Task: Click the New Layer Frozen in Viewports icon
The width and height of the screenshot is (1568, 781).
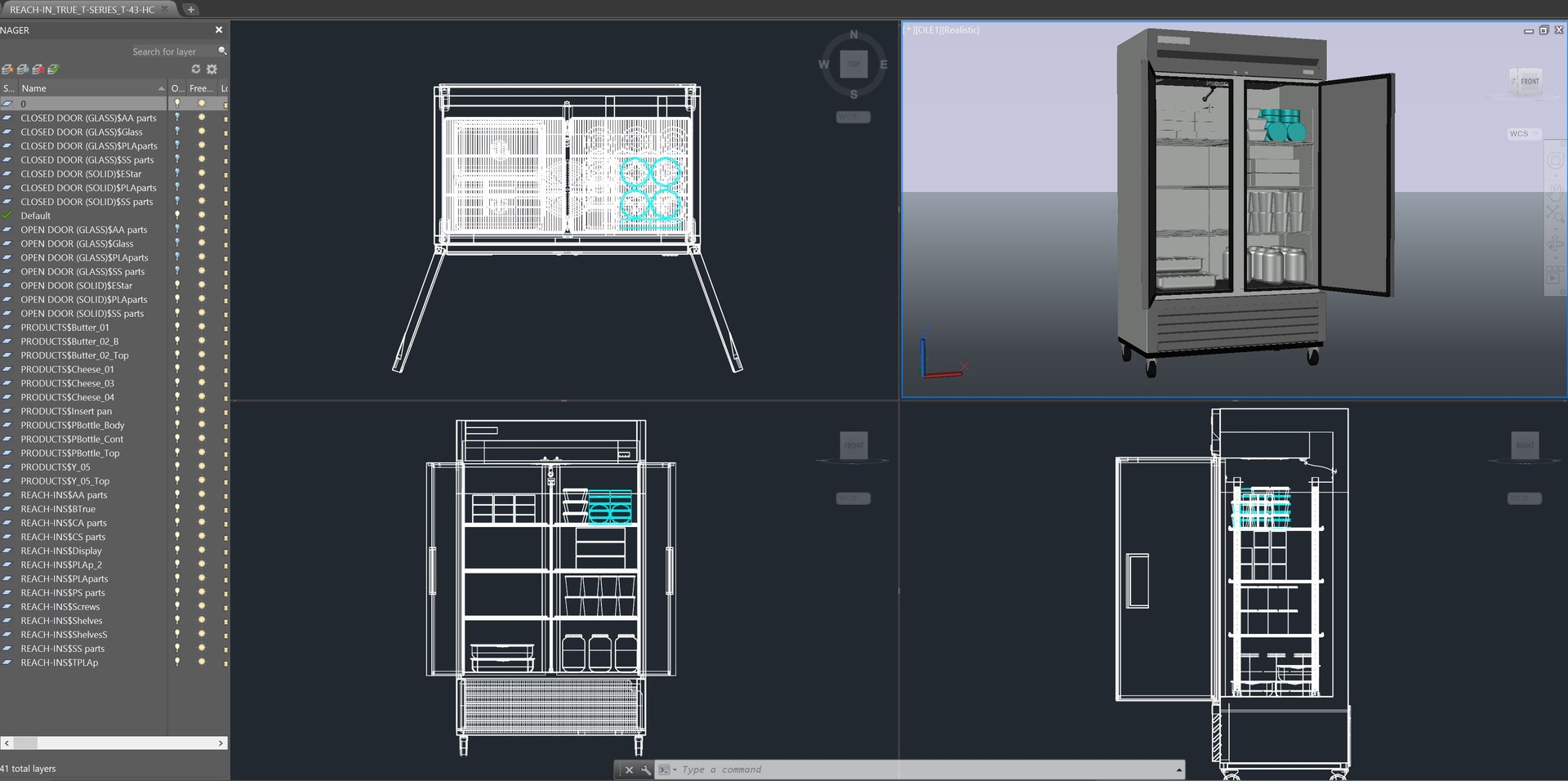Action: coord(23,69)
